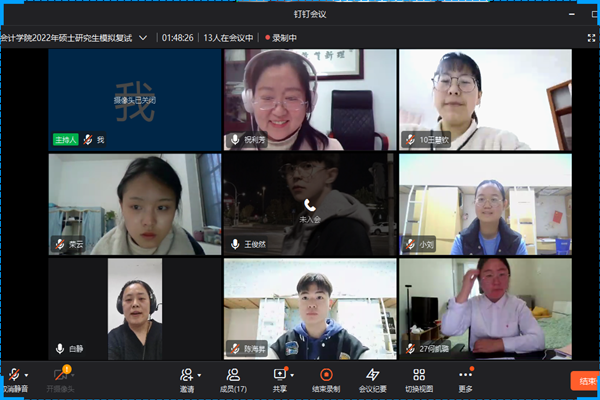Select 祝利芳's video tile

click(309, 99)
